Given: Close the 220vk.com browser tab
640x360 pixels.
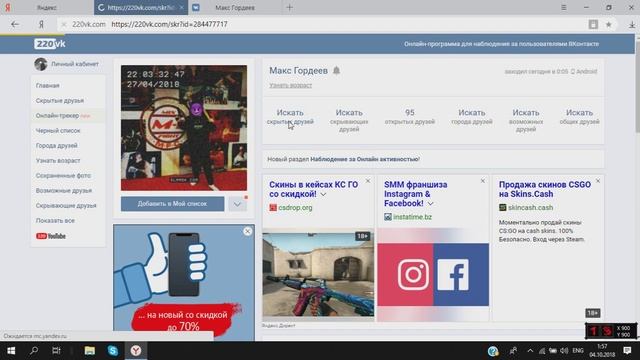Looking at the screenshot, I should (182, 7).
